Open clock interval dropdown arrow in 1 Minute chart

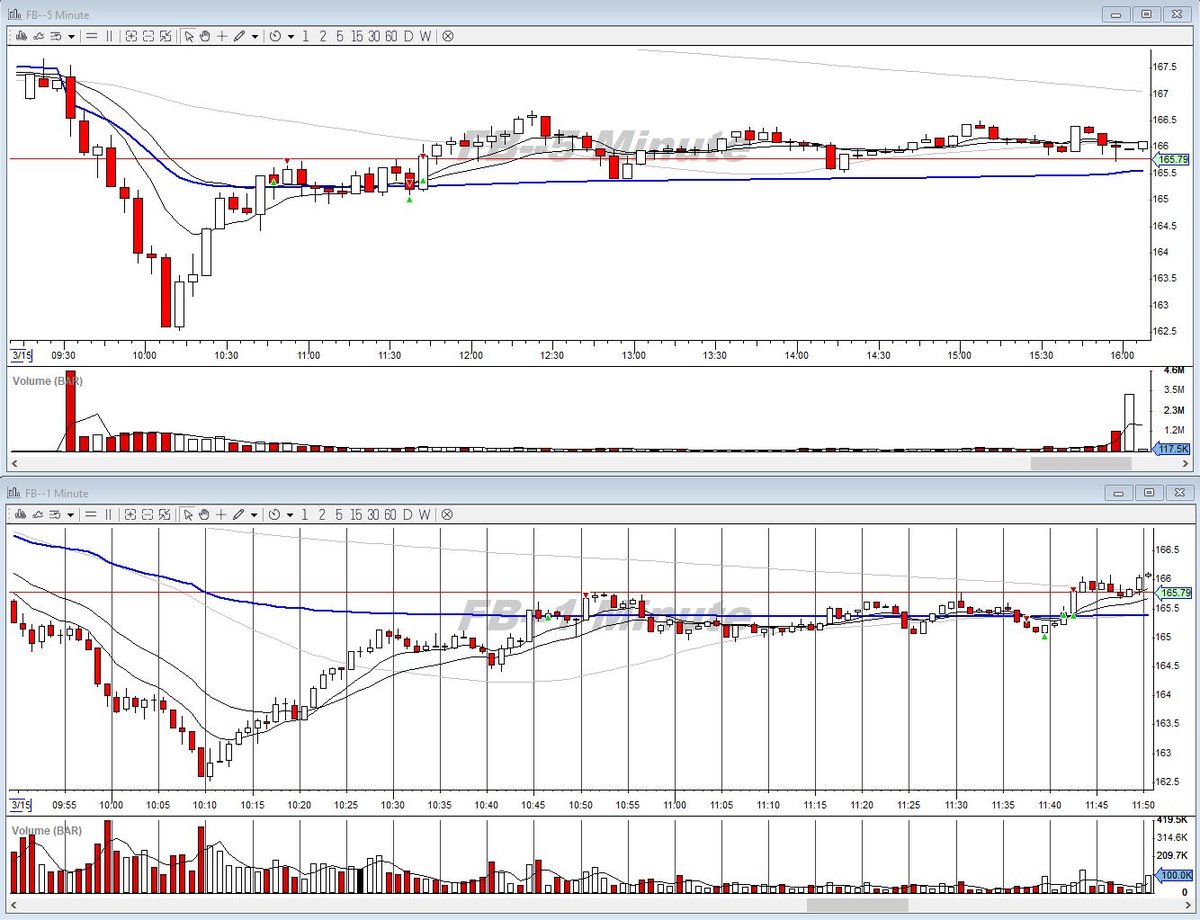pos(291,514)
